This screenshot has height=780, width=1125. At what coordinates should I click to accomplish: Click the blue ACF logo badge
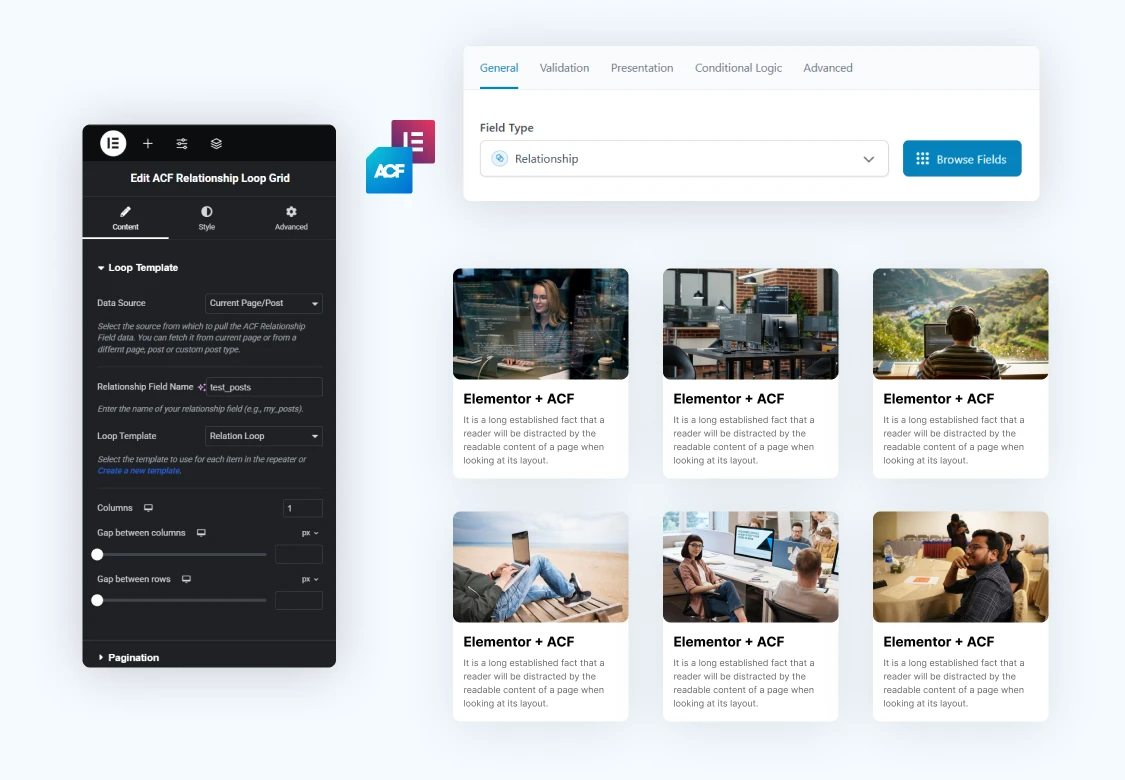389,170
